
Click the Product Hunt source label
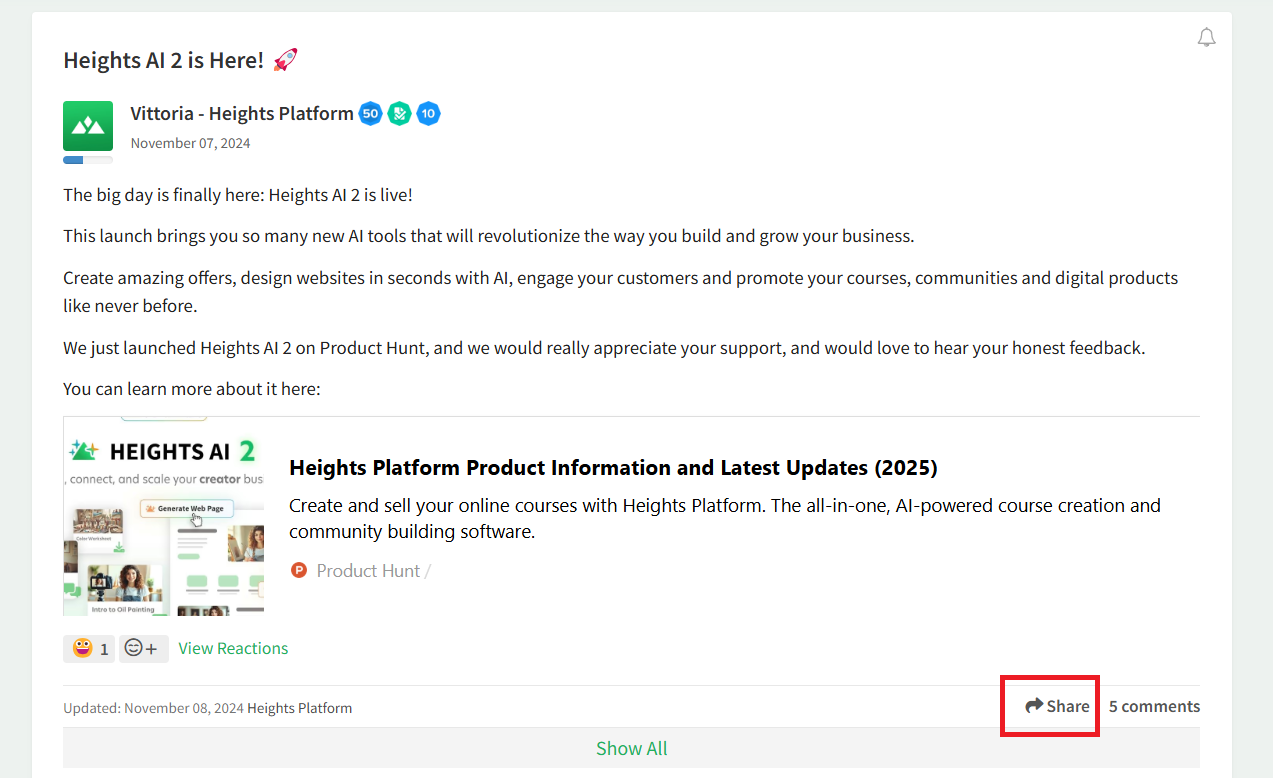click(x=368, y=571)
